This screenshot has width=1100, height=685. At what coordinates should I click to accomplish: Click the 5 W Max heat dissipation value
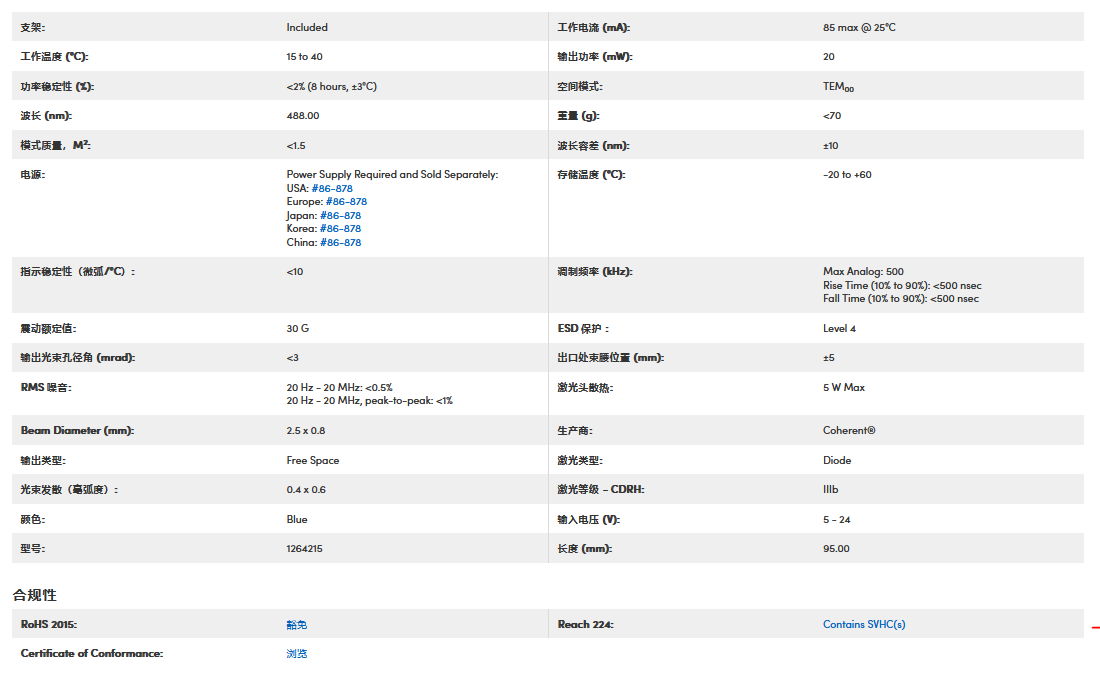pos(844,387)
